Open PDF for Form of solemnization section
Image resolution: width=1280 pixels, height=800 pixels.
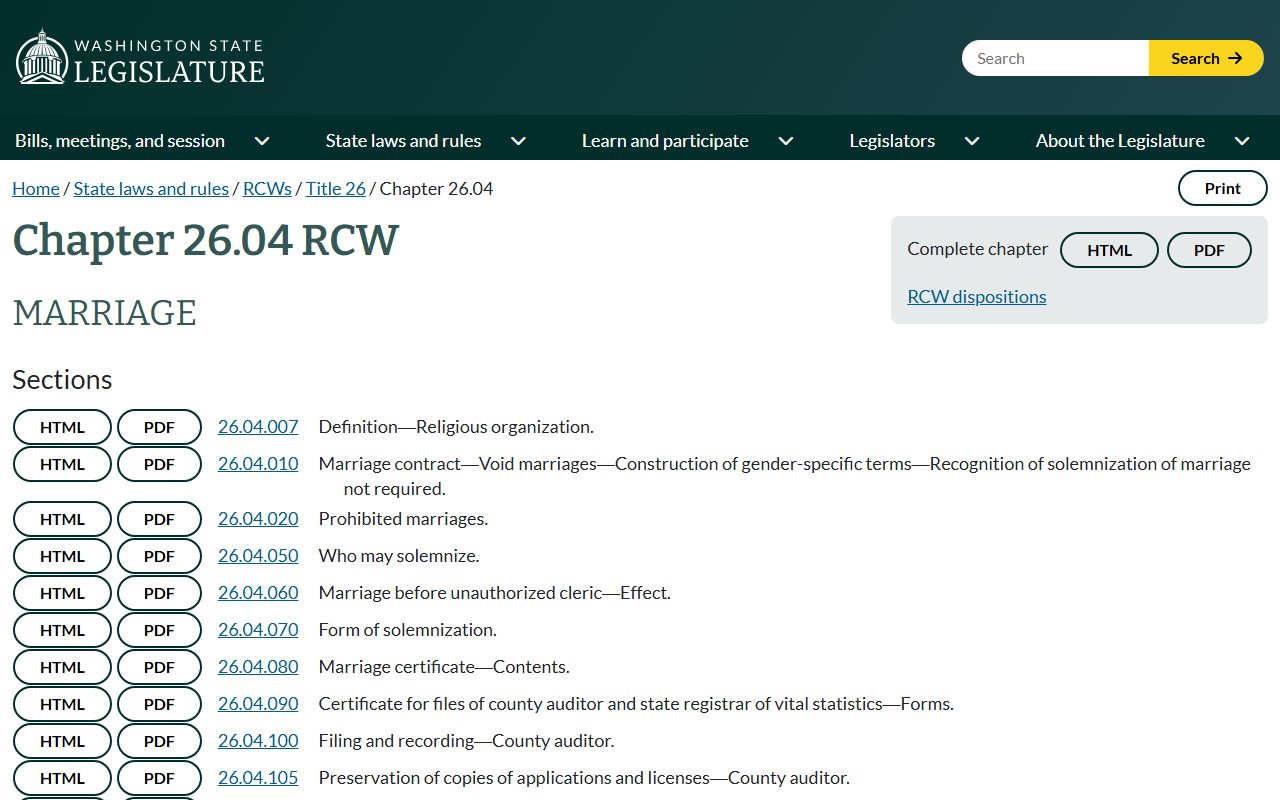pos(159,630)
